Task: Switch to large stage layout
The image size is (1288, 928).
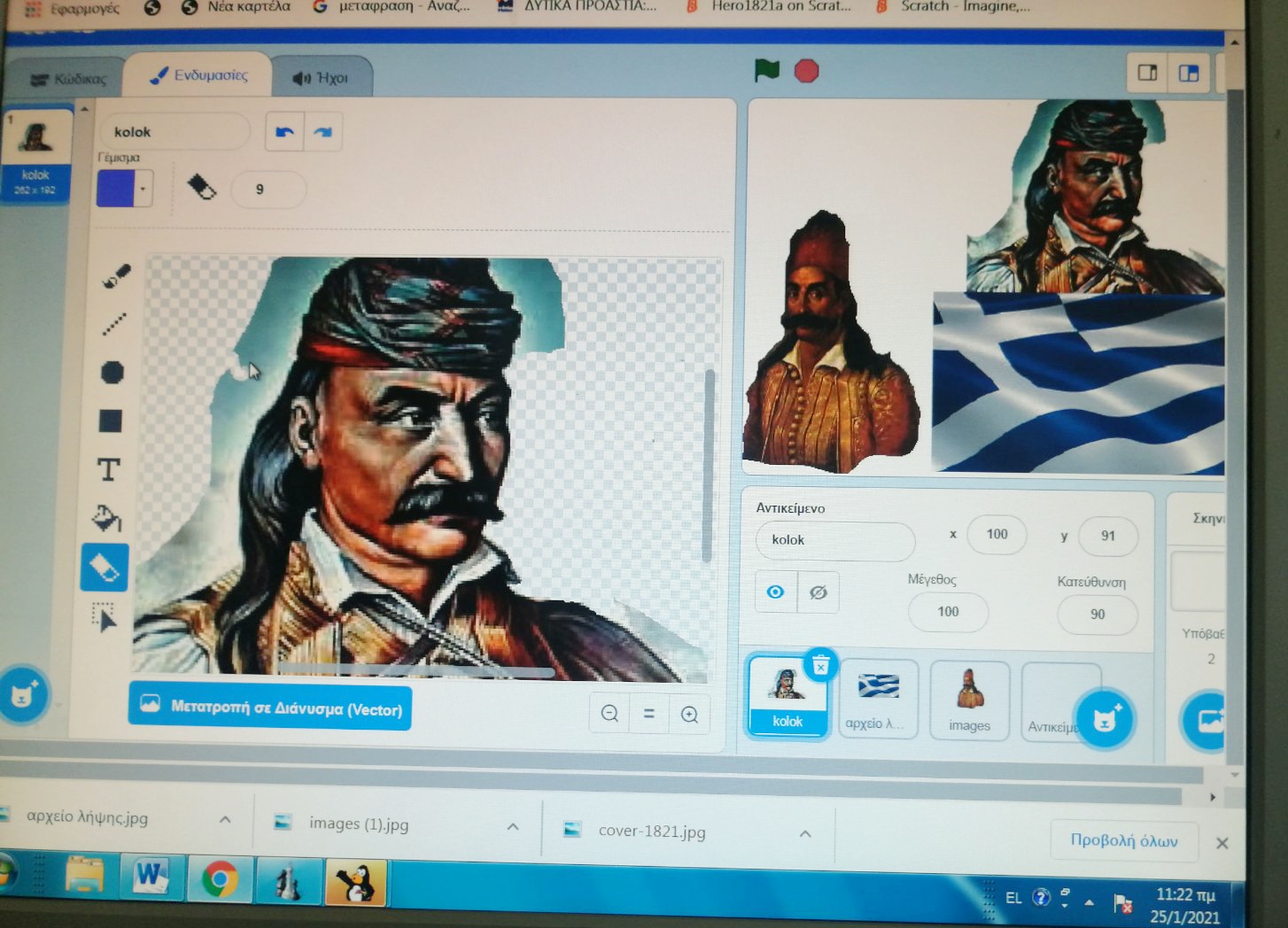Action: point(1189,73)
